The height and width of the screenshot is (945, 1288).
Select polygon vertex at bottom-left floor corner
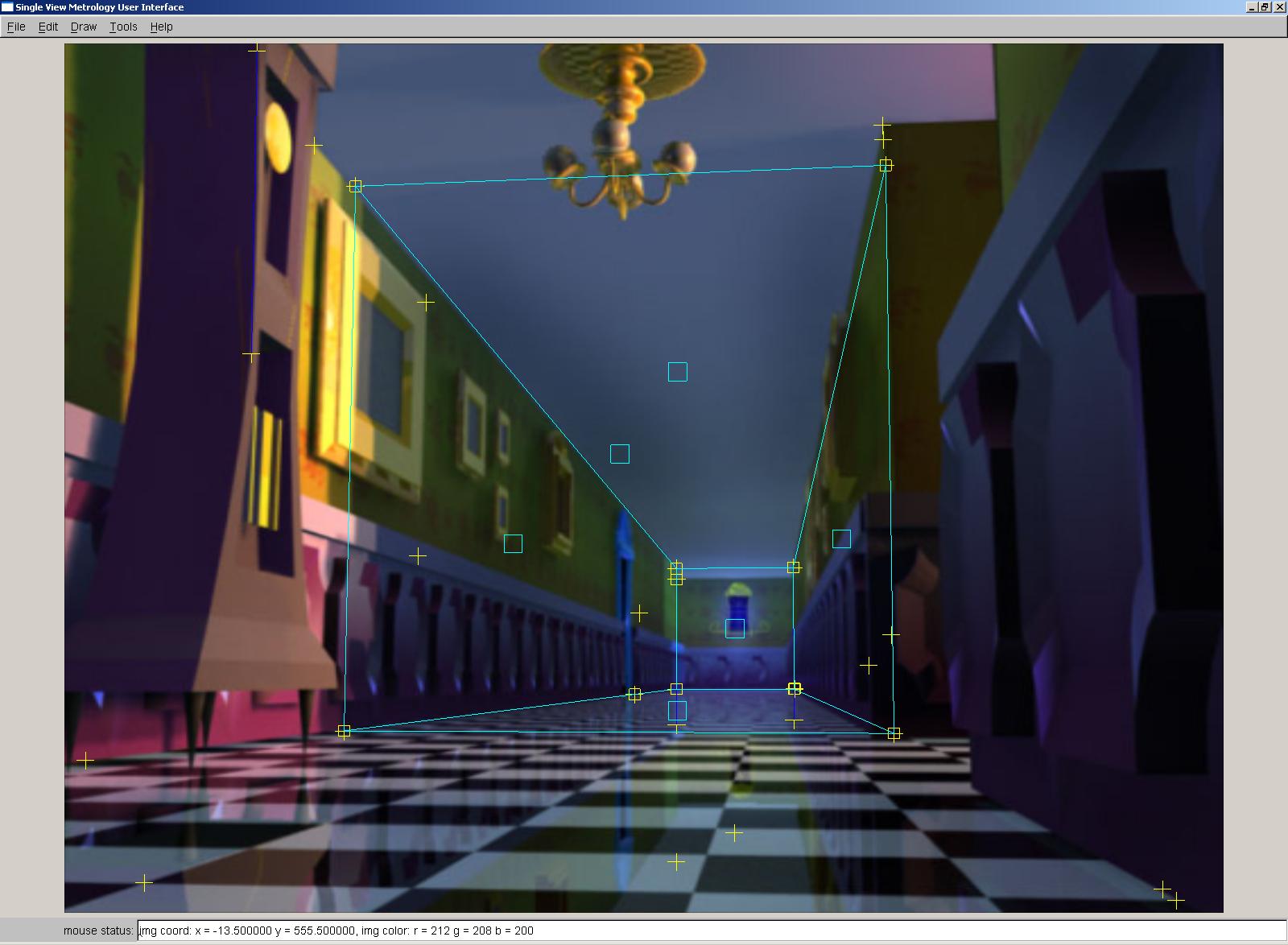344,731
